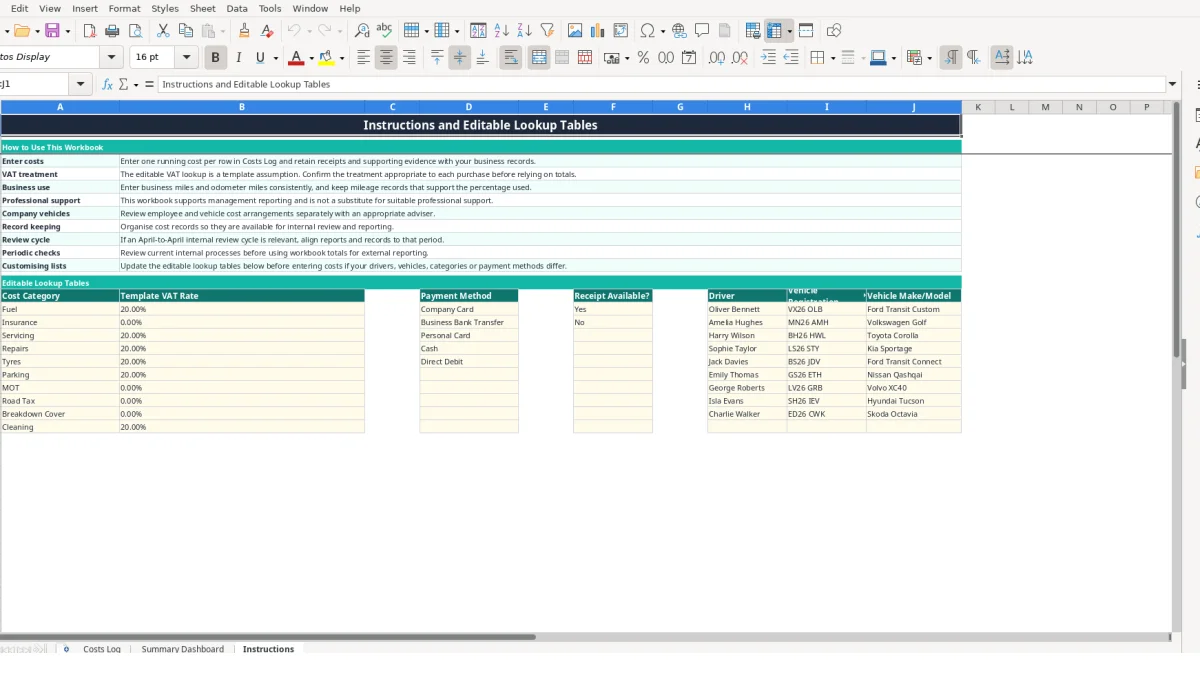Toggle left alignment
Image resolution: width=1200 pixels, height=675 pixels.
click(x=364, y=58)
